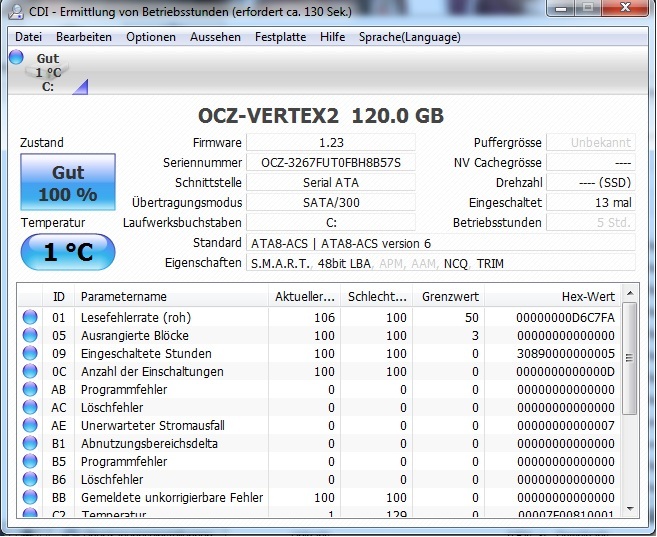657x537 pixels.
Task: Click the status orb for AB Programmfehler
Action: point(30,389)
